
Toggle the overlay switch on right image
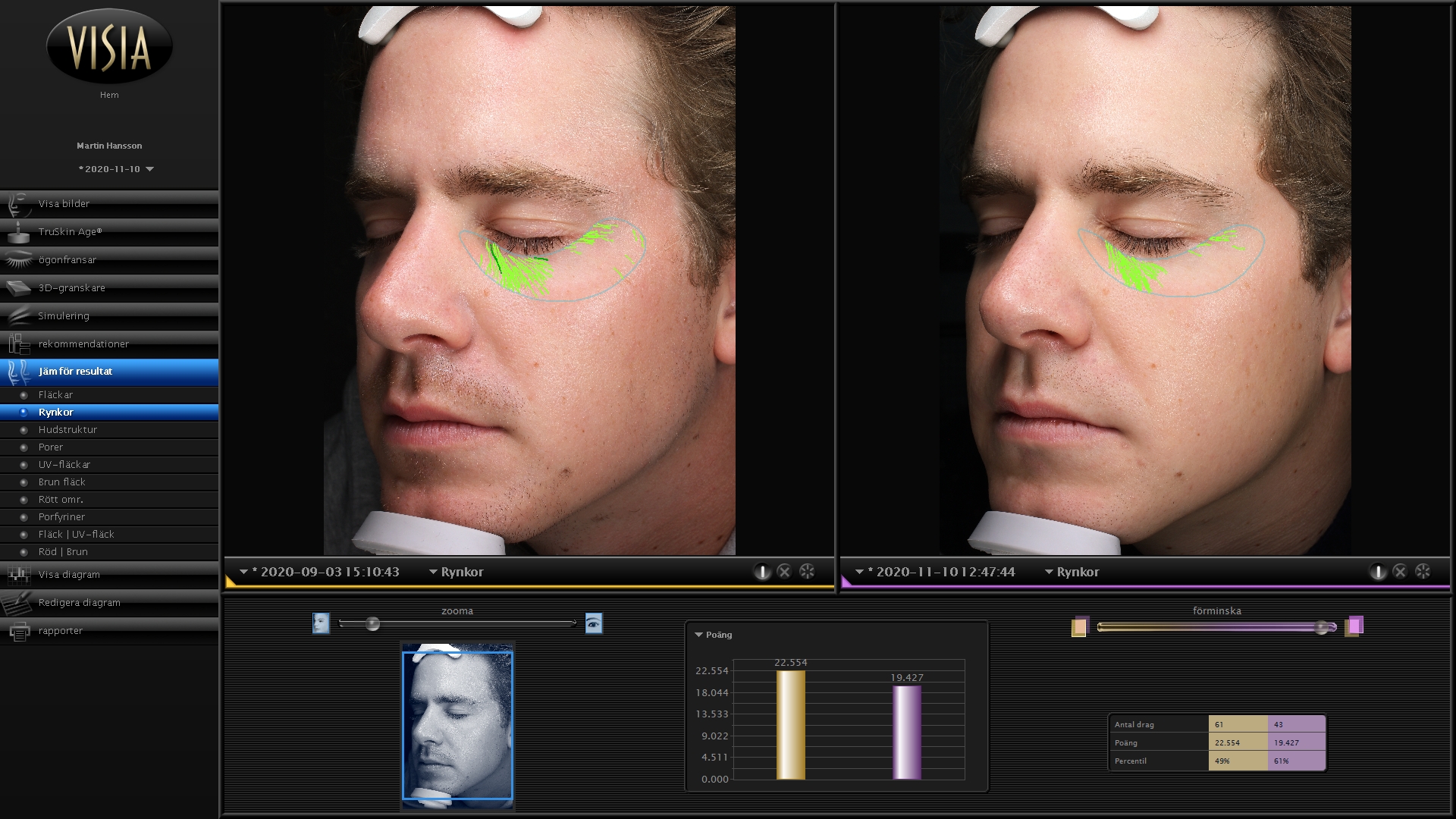1377,572
